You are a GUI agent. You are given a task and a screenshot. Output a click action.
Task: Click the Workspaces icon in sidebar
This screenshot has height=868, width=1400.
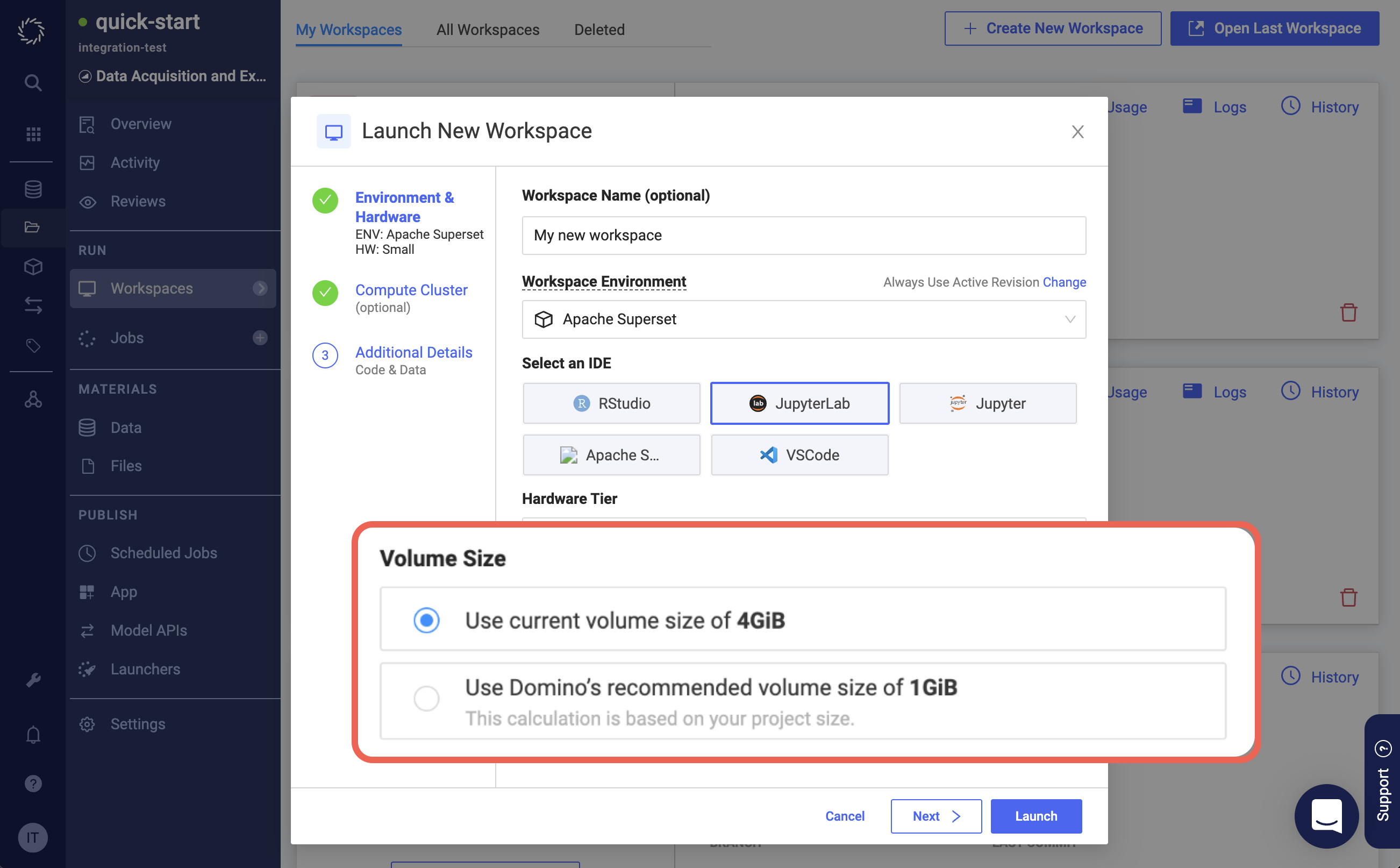tap(89, 288)
